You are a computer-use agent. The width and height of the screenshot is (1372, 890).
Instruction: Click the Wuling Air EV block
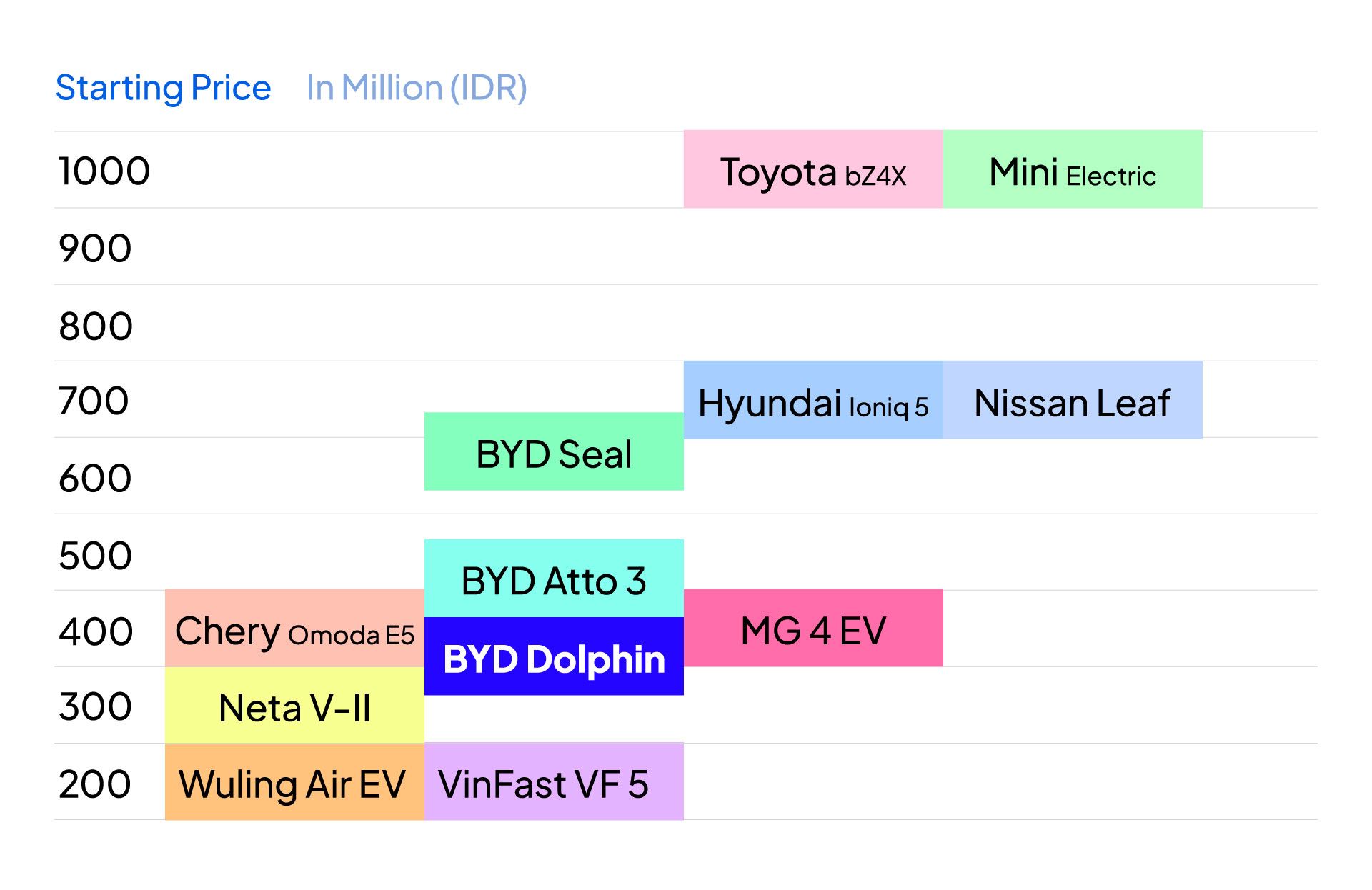(x=294, y=781)
